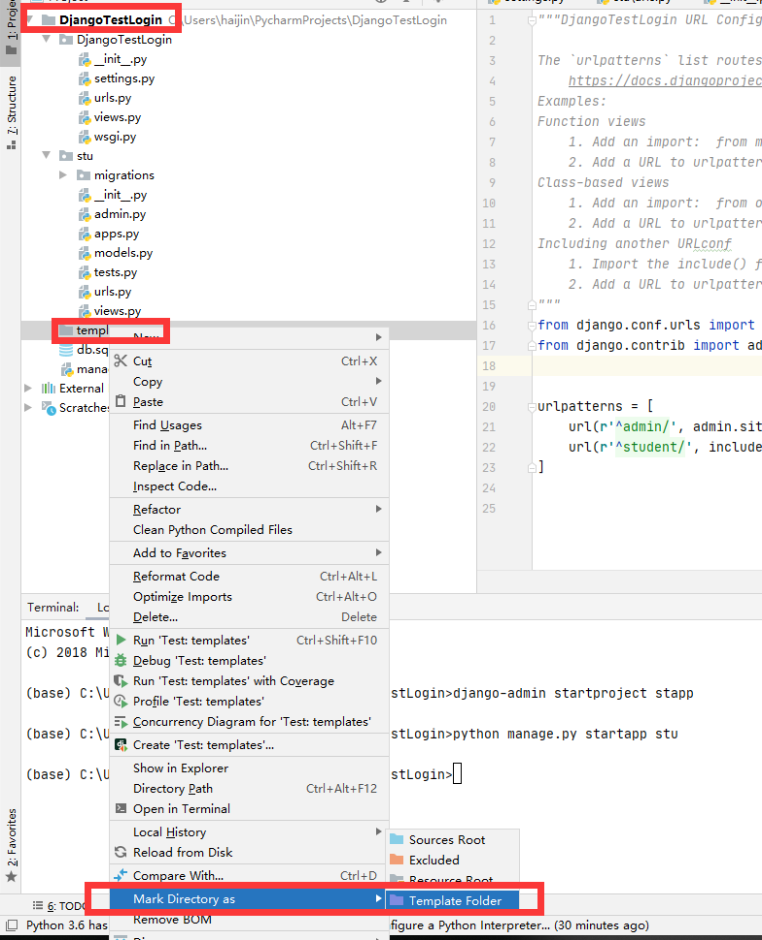Open the Add to Favorites submenu arrow
The width and height of the screenshot is (762, 940).
point(378,552)
